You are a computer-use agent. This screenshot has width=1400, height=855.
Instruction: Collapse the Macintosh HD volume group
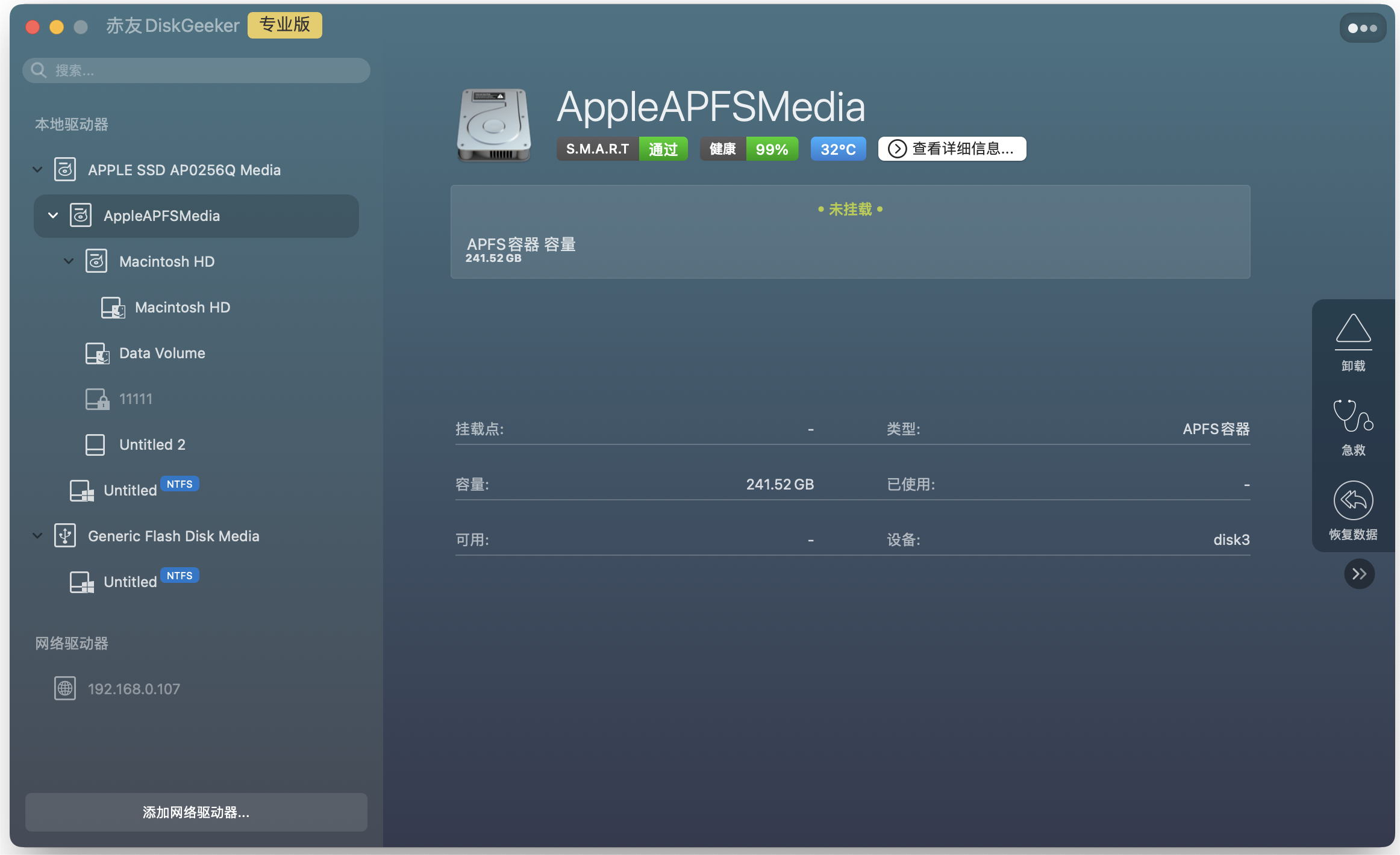point(69,261)
